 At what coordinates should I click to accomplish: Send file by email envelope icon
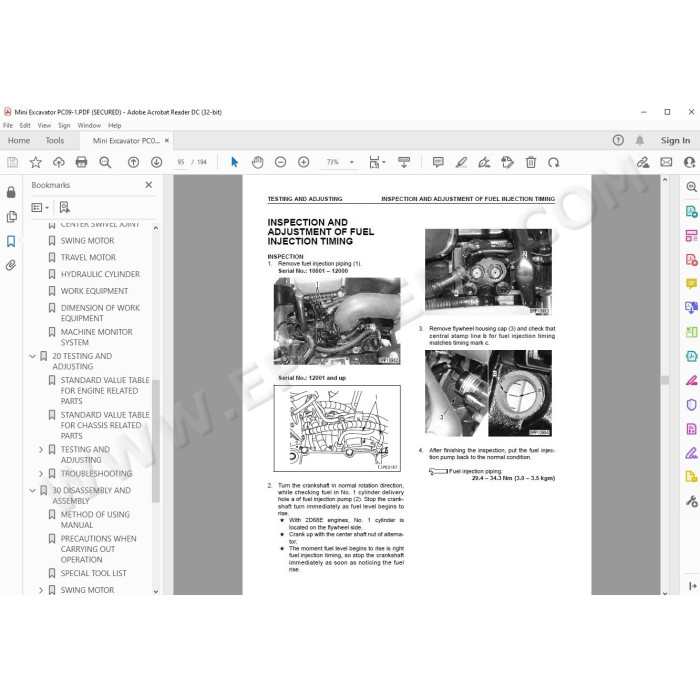pos(666,162)
